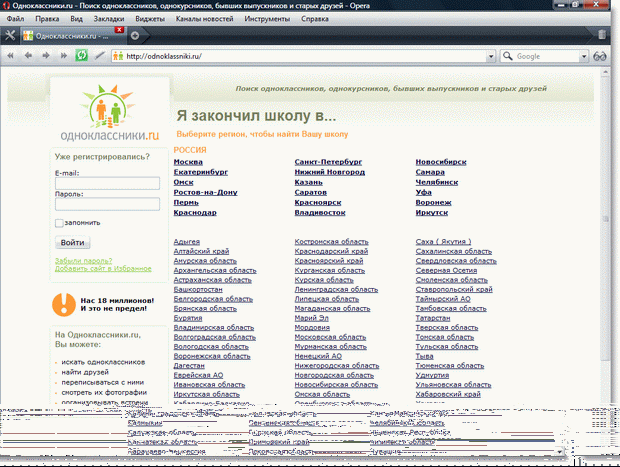Click the Opera logo in the title bar
Screen dimensions: 620x467
(x=6, y=6)
